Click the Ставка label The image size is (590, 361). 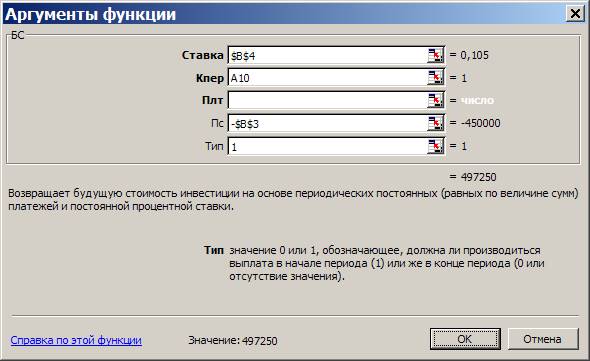[x=202, y=55]
